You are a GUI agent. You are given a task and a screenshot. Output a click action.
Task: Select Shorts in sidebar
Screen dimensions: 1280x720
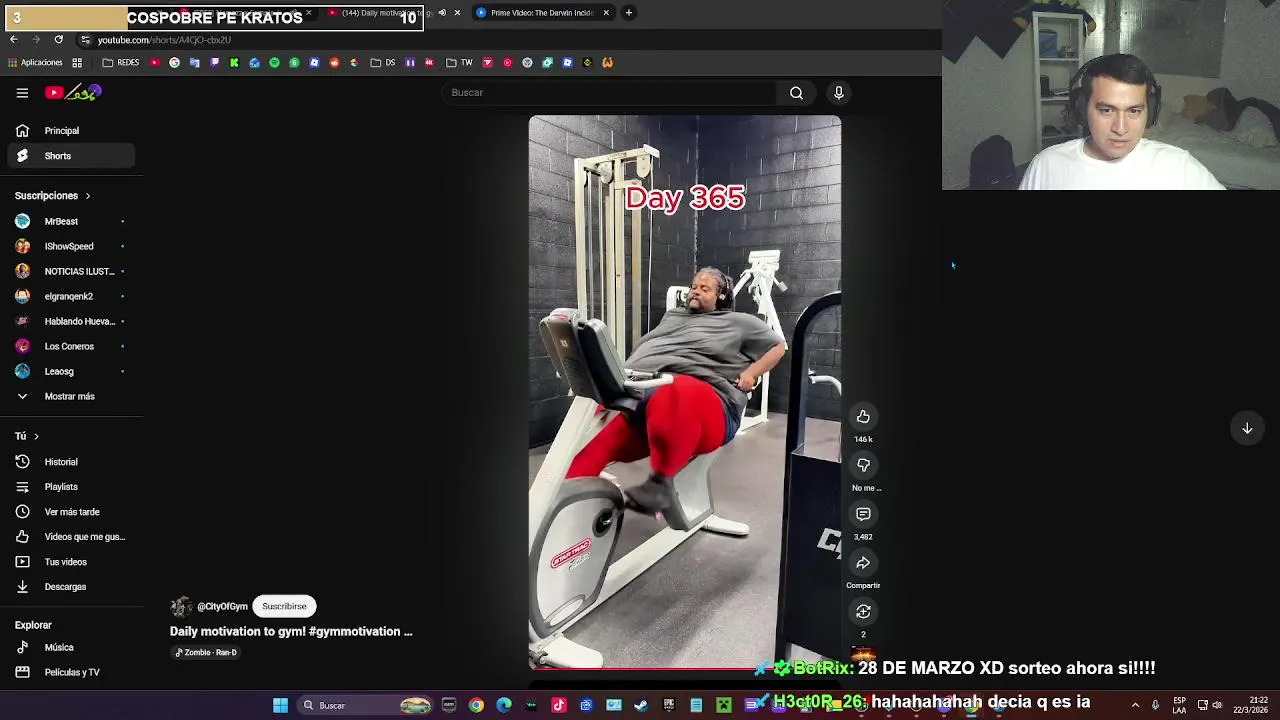(x=70, y=156)
